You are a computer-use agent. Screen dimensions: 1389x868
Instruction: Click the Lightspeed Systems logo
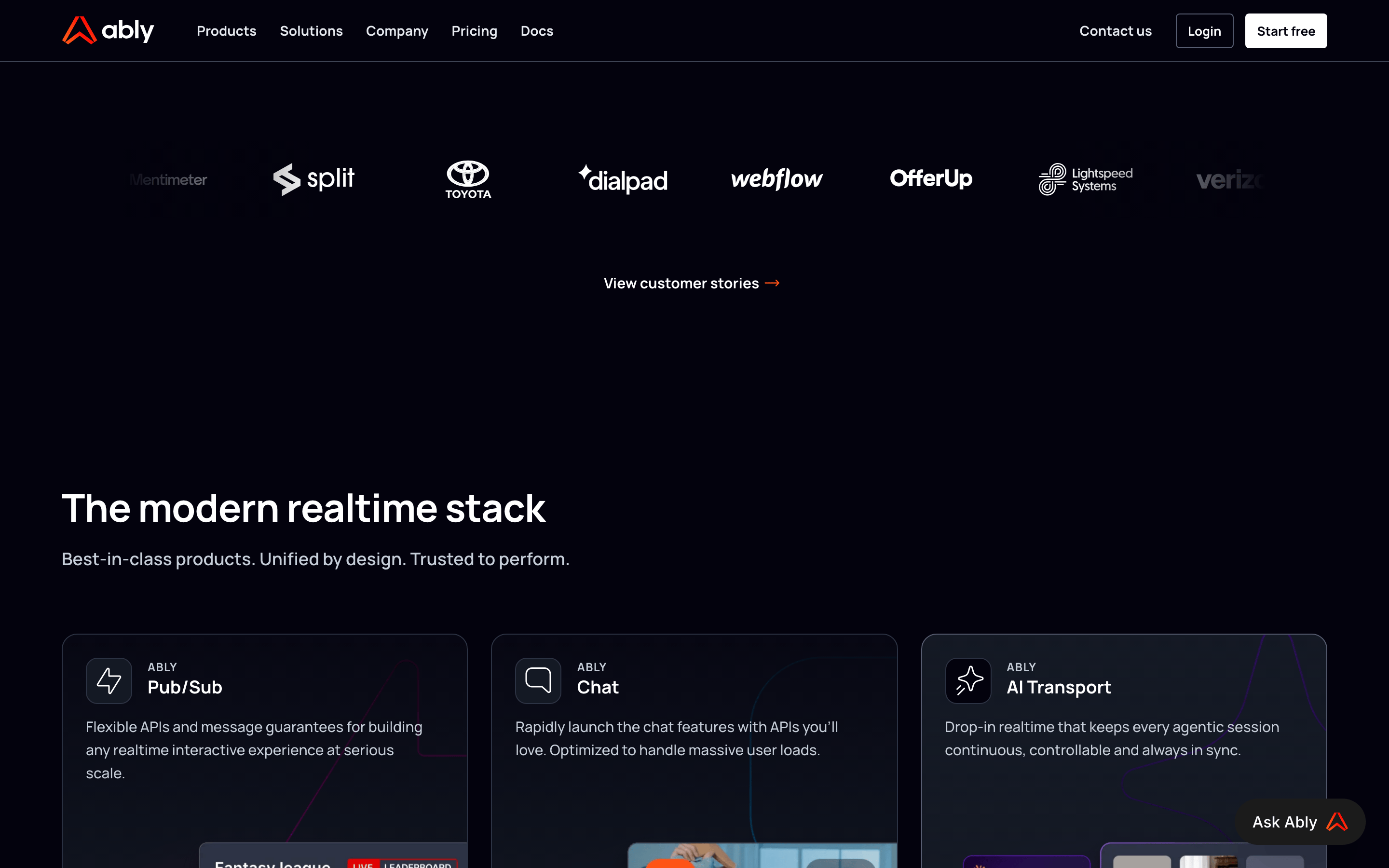tap(1085, 179)
